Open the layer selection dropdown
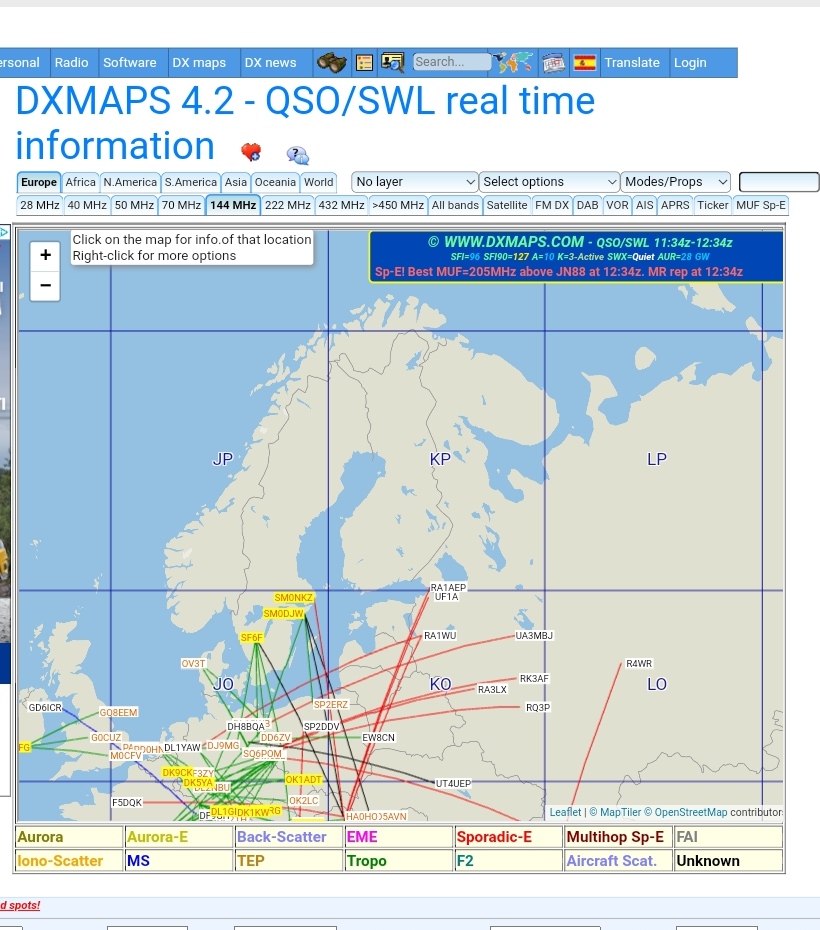Image resolution: width=820 pixels, height=930 pixels. pos(414,181)
